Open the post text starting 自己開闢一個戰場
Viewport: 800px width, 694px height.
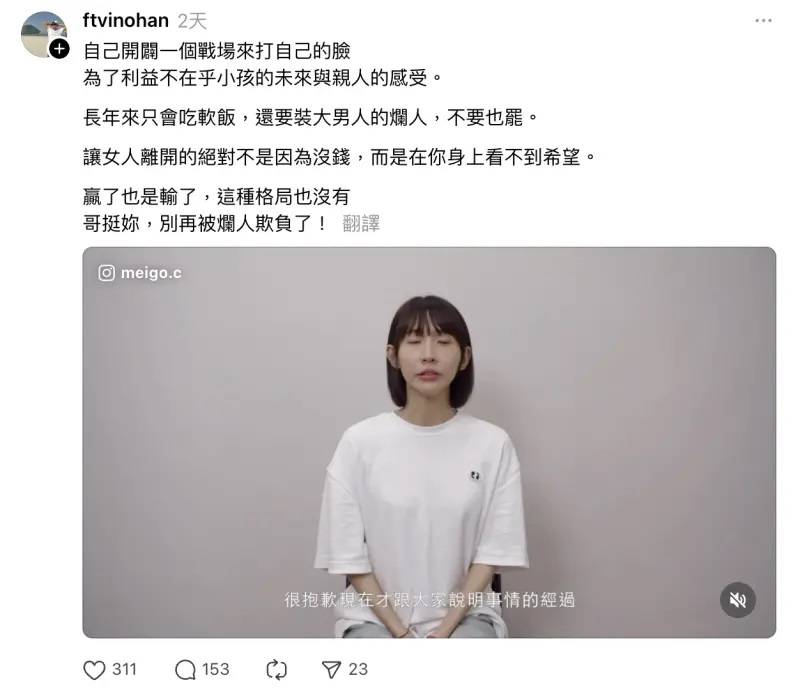217,51
